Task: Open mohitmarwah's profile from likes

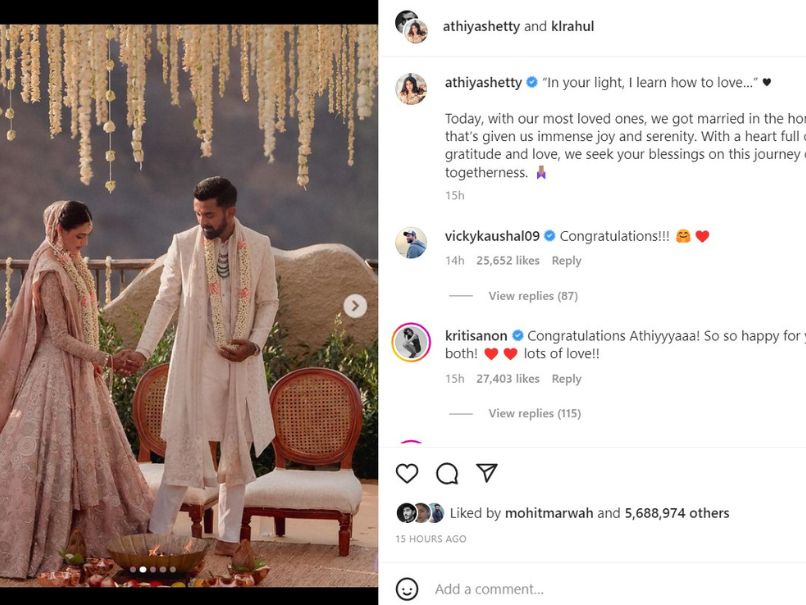Action: (549, 513)
